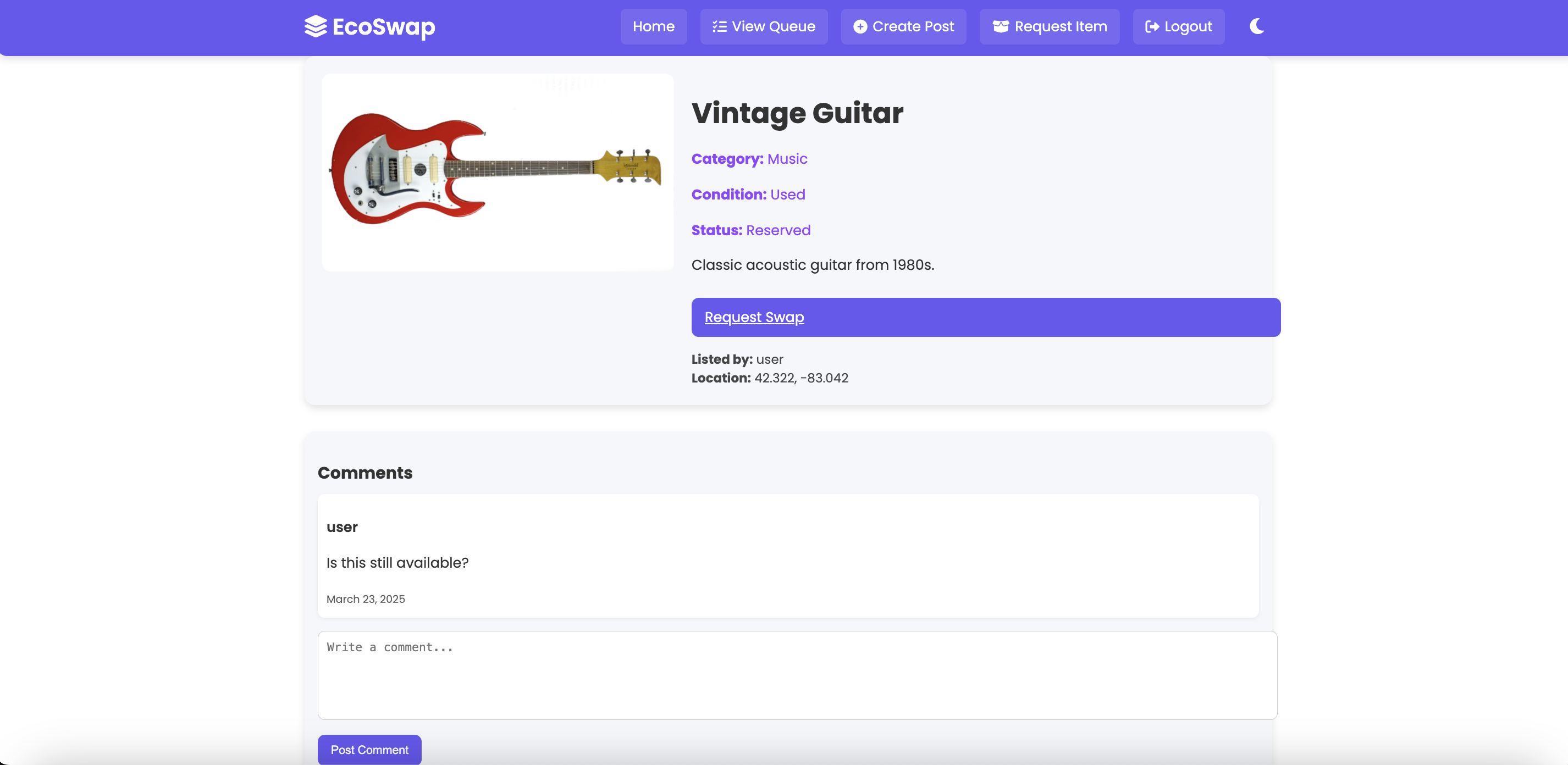Focus the Write a comment text area
1568x765 pixels.
797,675
